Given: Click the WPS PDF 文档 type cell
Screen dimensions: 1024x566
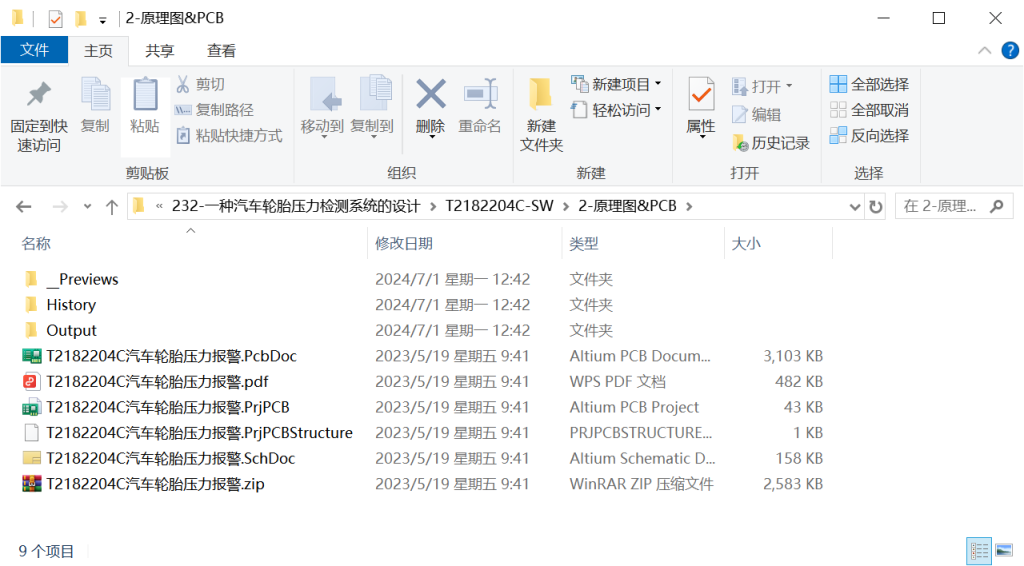Looking at the screenshot, I should (x=618, y=381).
